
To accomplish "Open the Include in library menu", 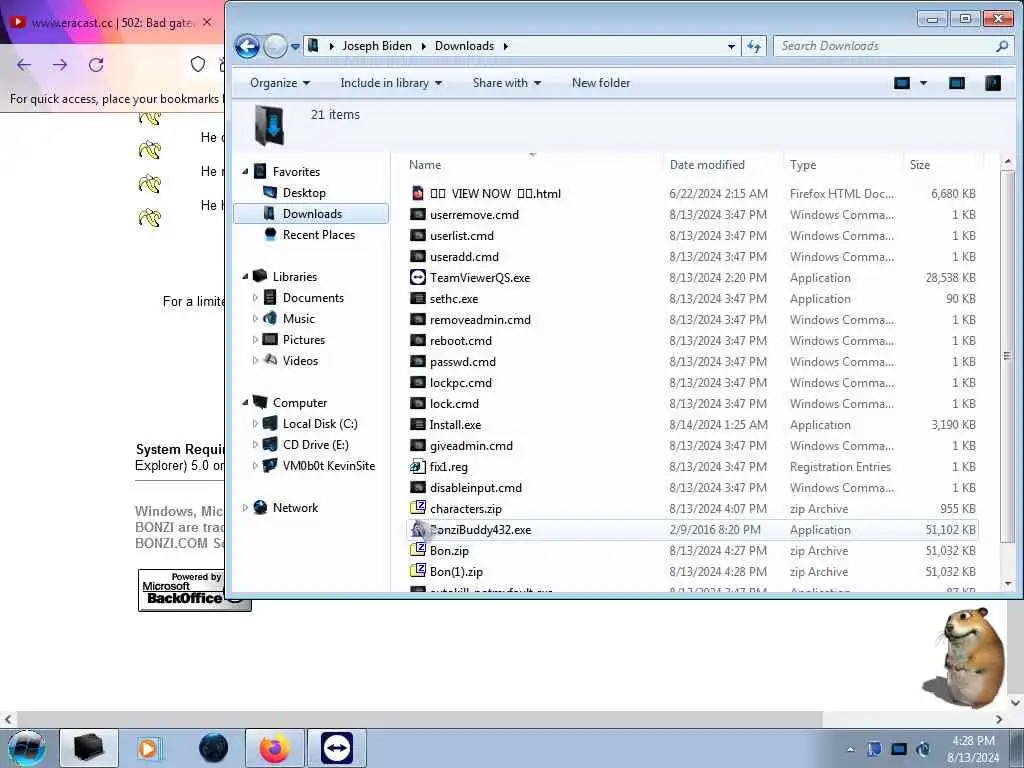I will click(x=391, y=83).
